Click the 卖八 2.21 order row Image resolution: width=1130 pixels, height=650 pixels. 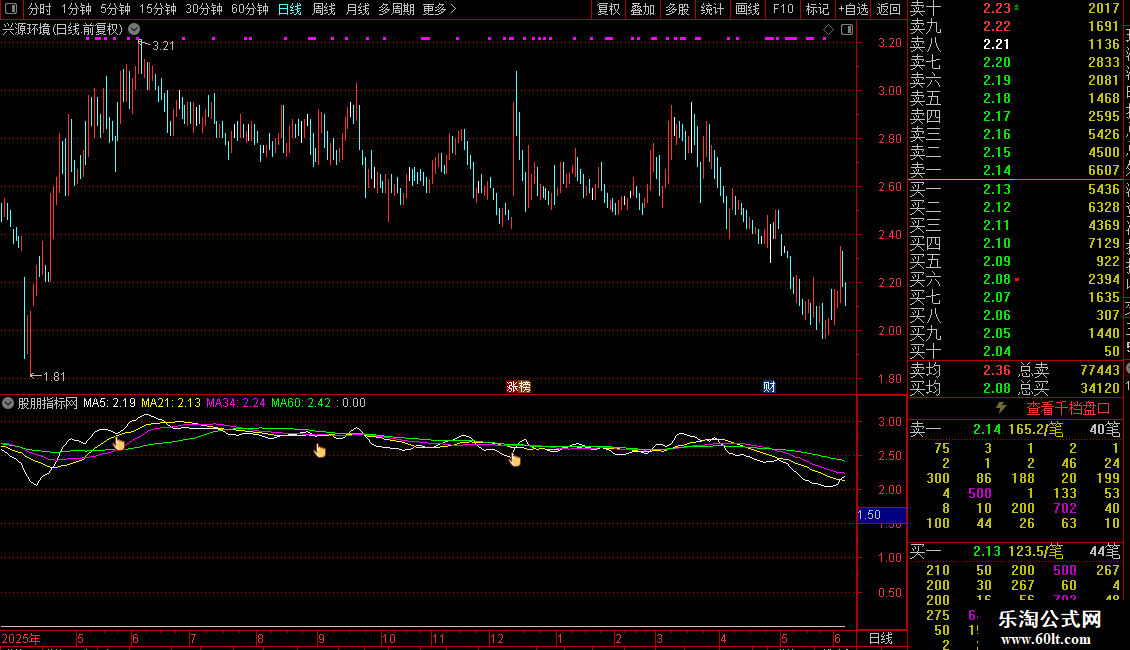coord(1015,44)
